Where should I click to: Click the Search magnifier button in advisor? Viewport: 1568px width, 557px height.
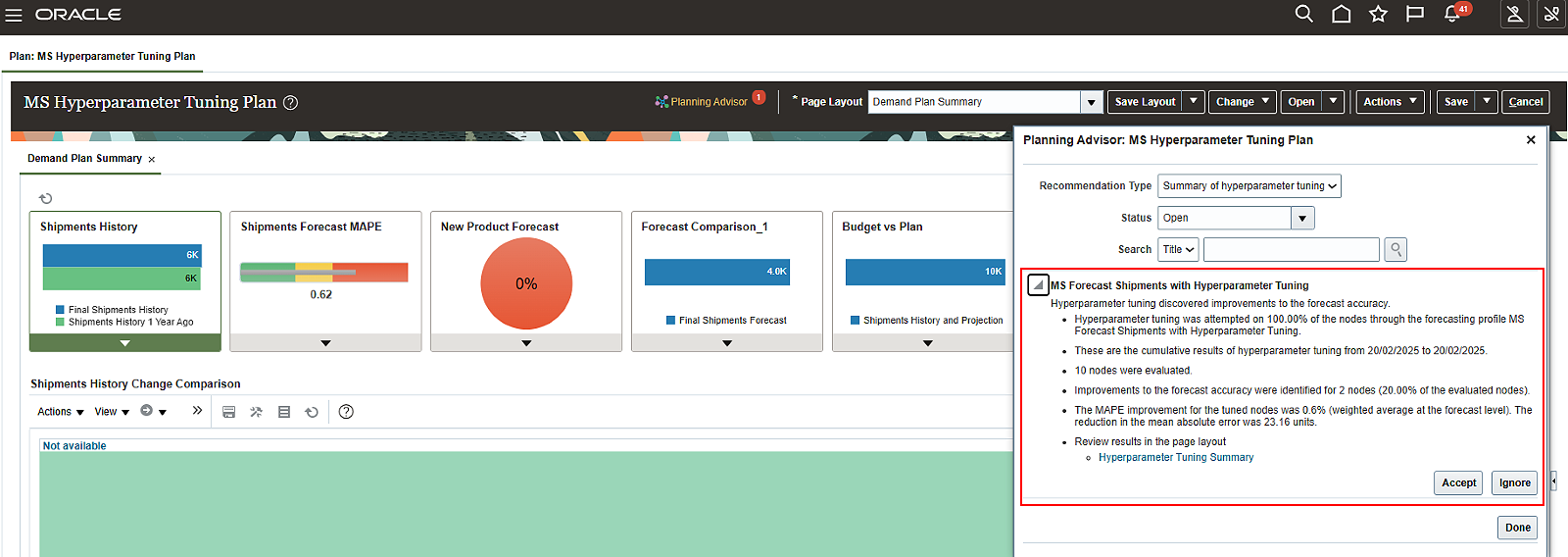[x=1396, y=249]
